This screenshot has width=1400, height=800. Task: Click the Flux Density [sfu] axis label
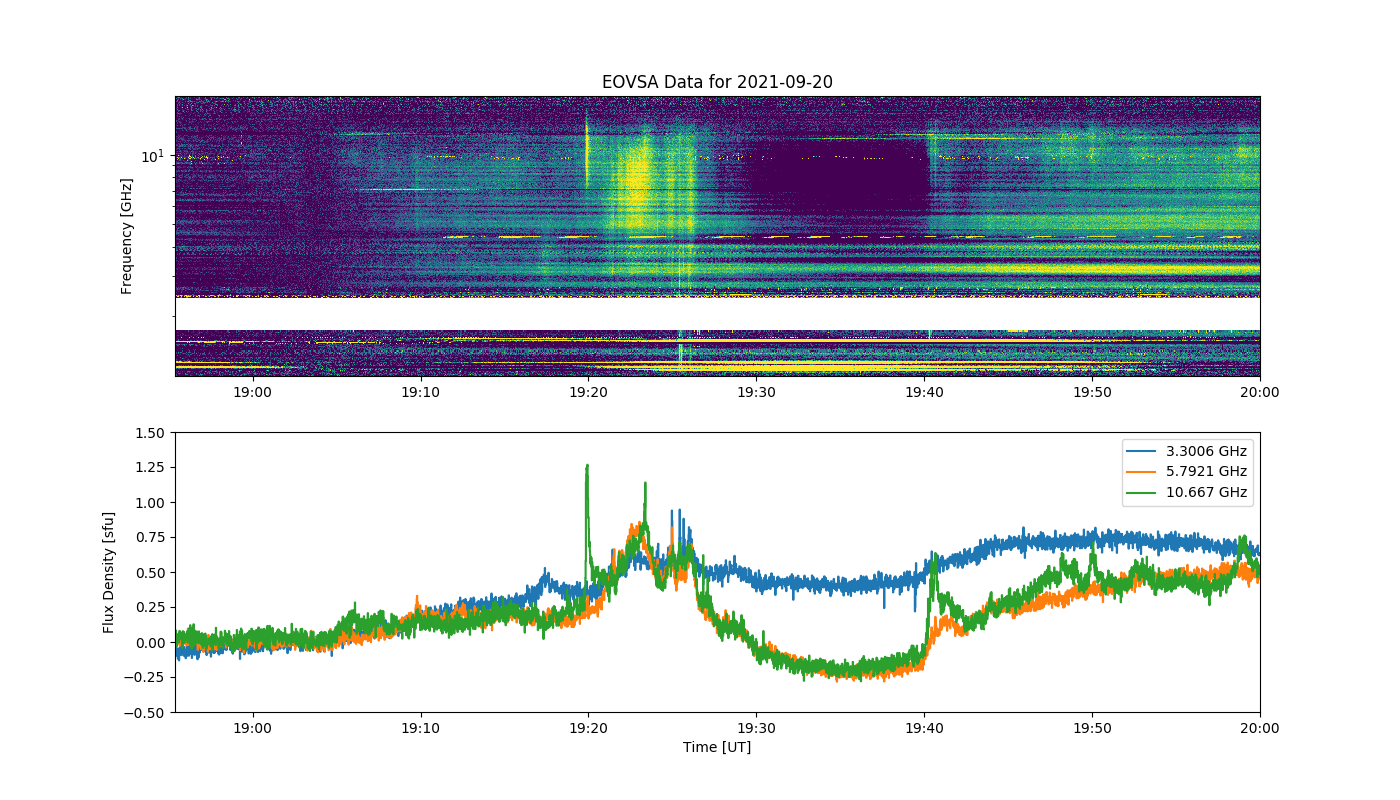click(109, 572)
